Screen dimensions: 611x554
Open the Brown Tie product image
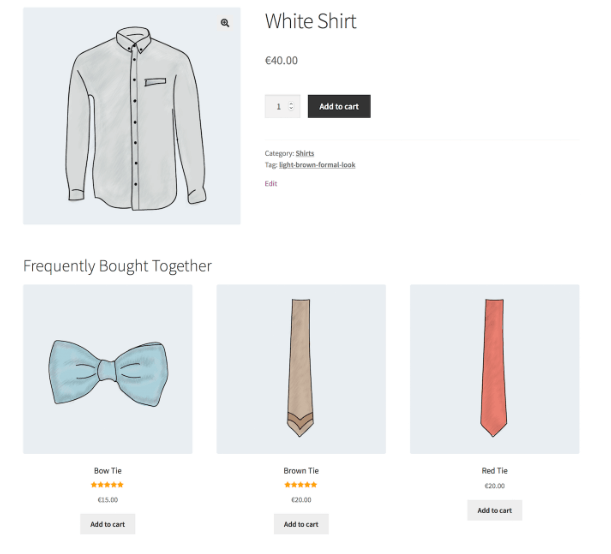click(x=301, y=369)
